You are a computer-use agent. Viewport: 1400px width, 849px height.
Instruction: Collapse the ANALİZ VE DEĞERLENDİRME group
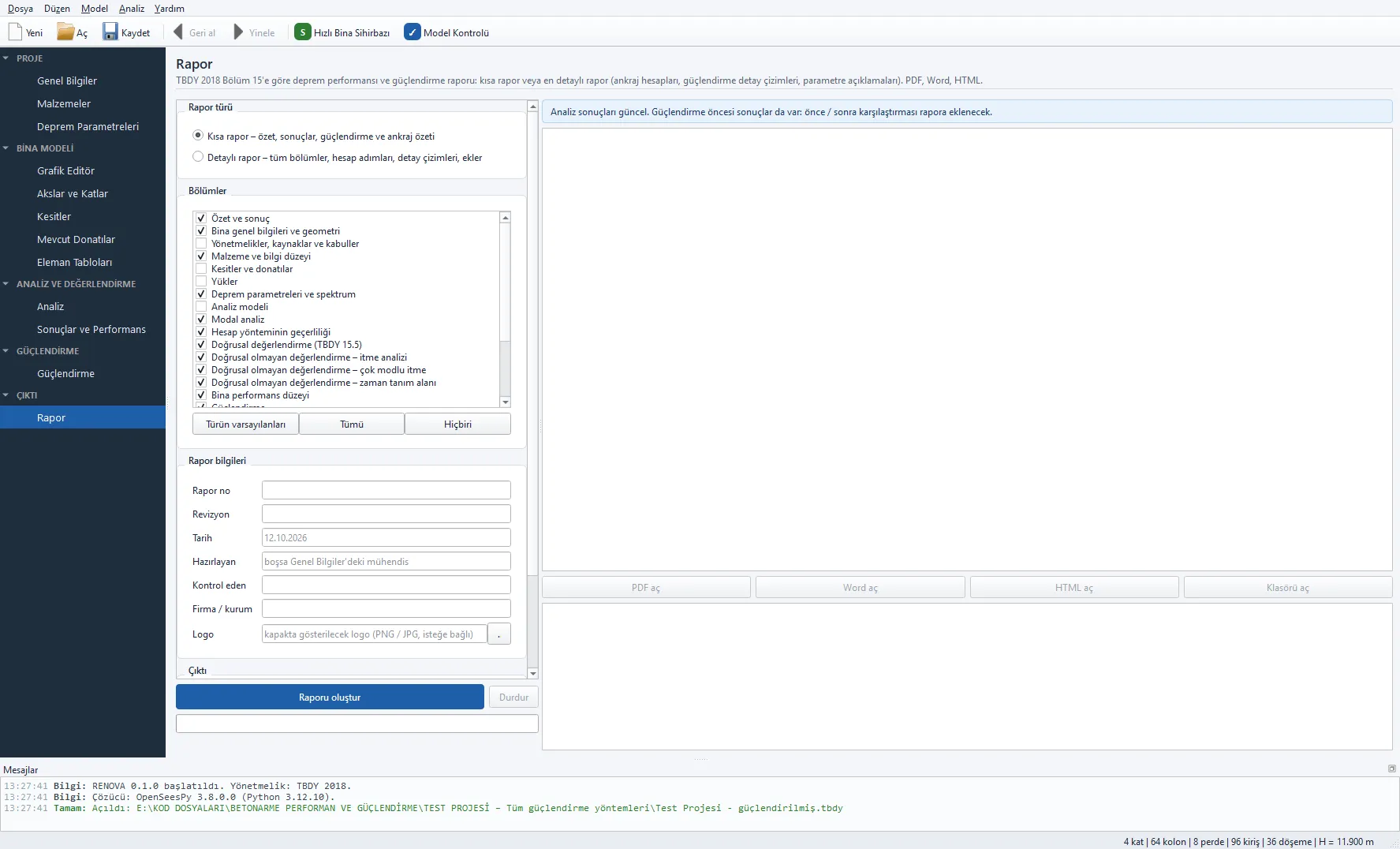coord(6,284)
